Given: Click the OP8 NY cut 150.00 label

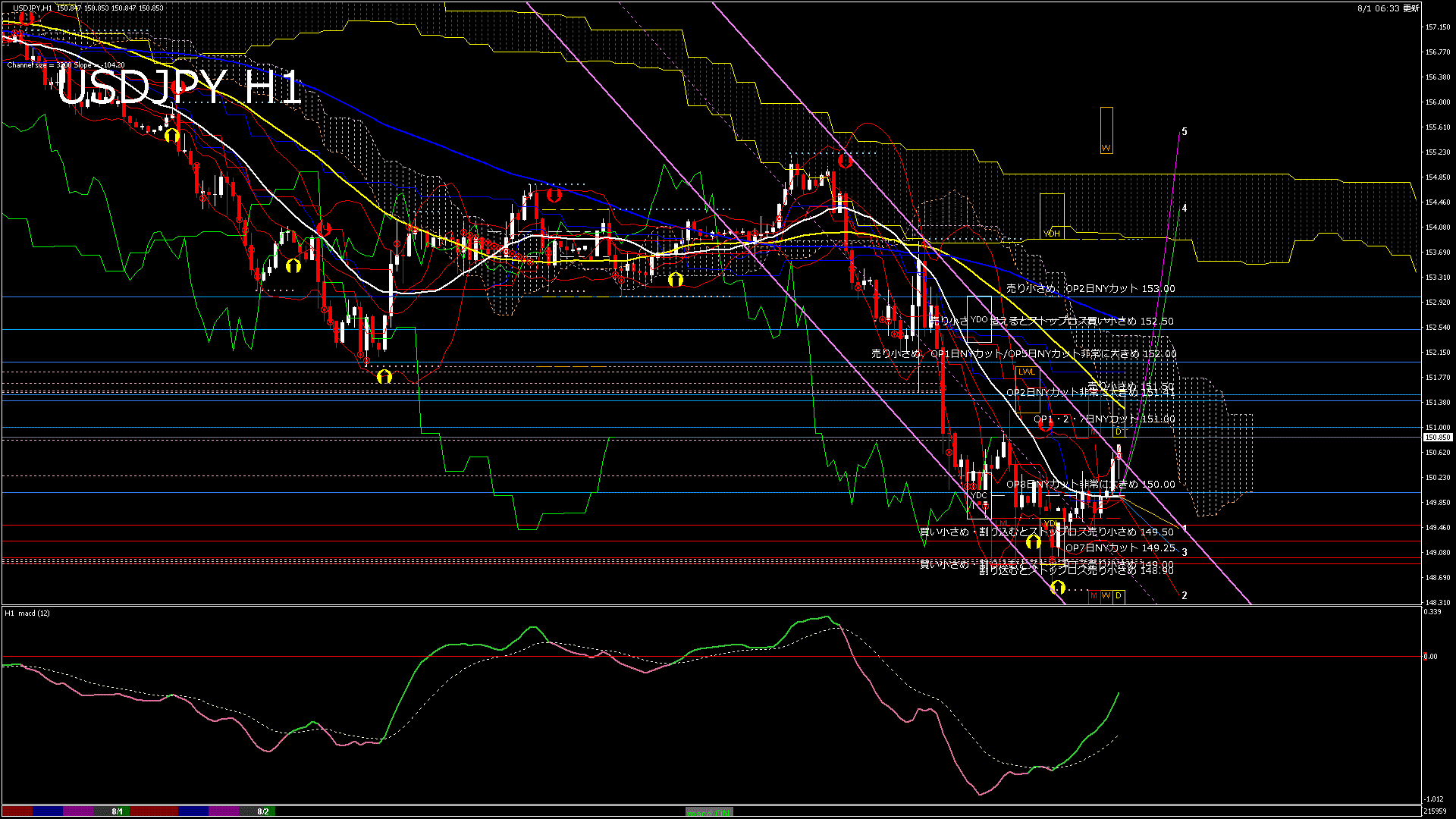Looking at the screenshot, I should tap(1090, 484).
